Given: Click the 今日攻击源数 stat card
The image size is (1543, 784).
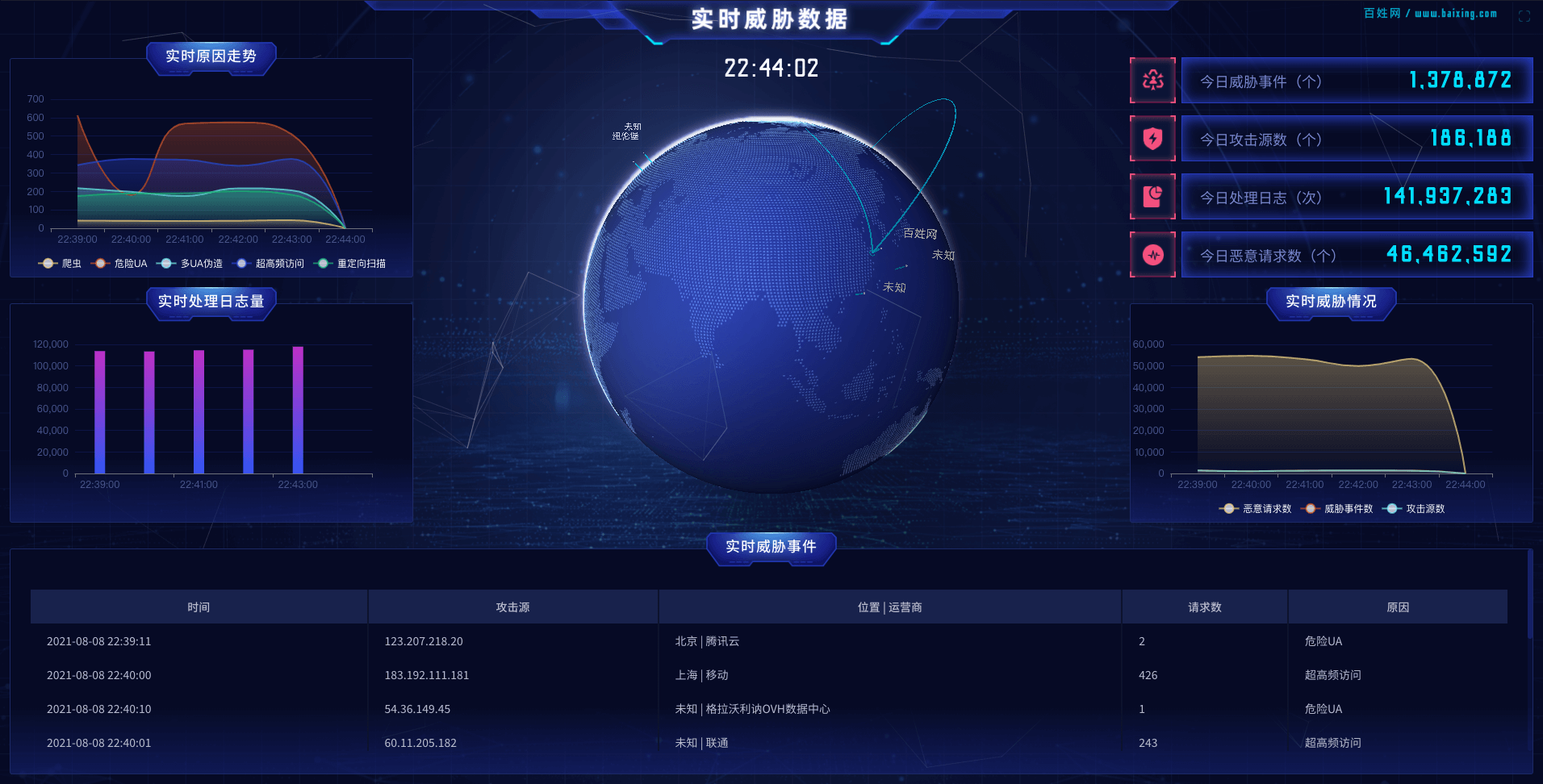Looking at the screenshot, I should point(1357,138).
